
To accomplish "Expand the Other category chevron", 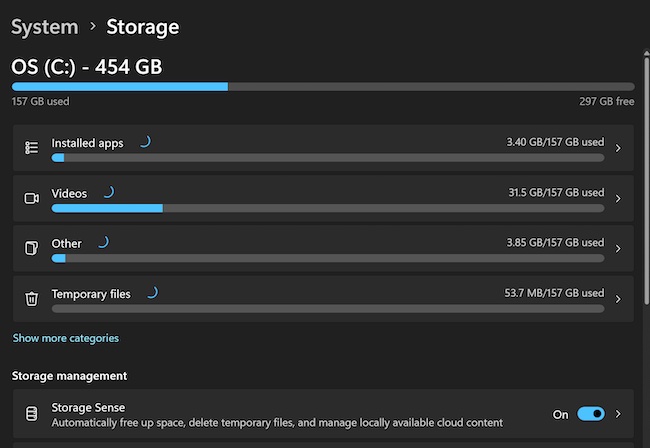I will (x=618, y=248).
